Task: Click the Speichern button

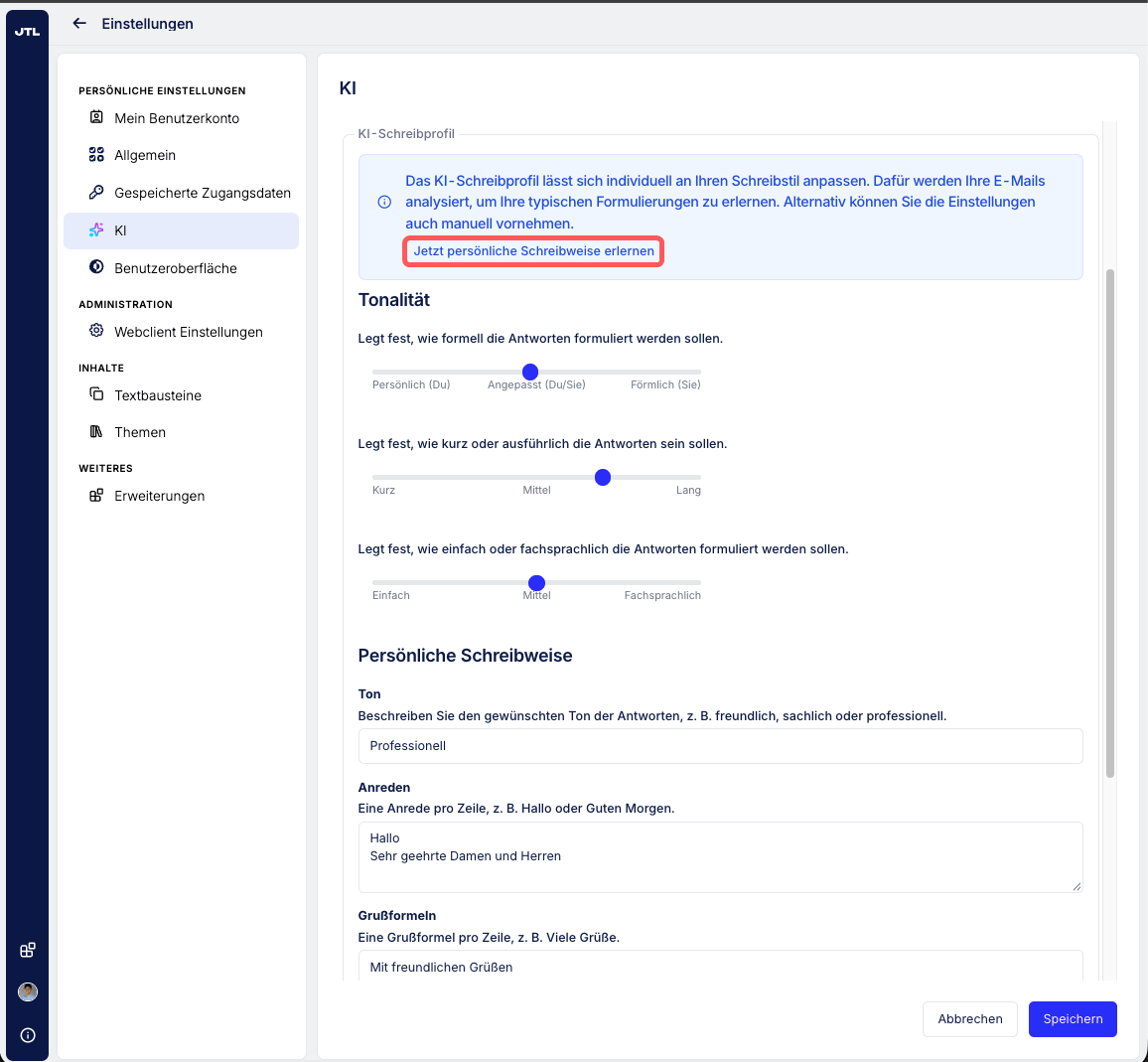Action: point(1073,1019)
